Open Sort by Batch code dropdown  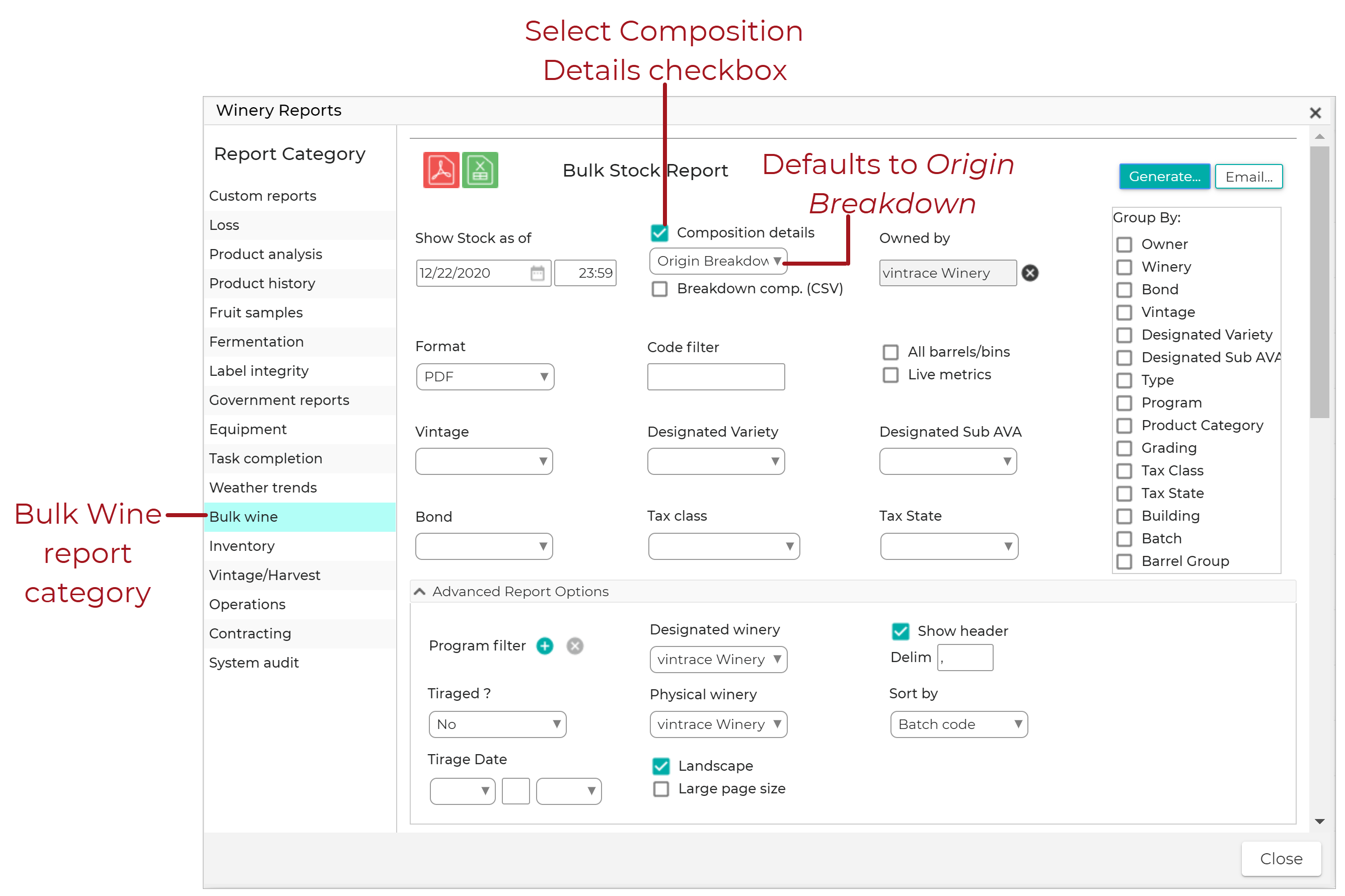[x=958, y=724]
